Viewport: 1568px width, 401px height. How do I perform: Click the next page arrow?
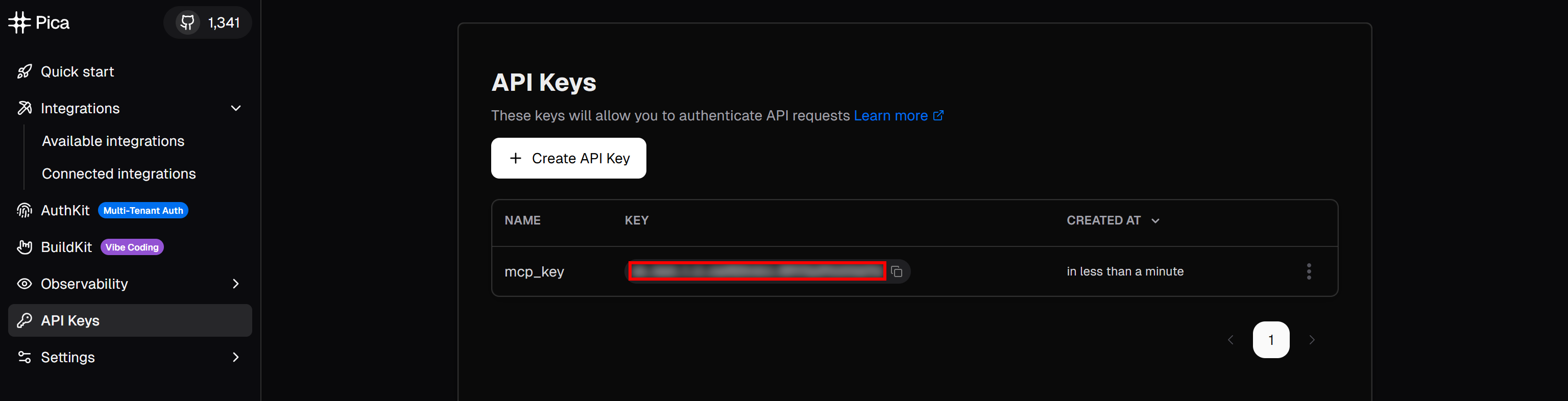(1312, 340)
